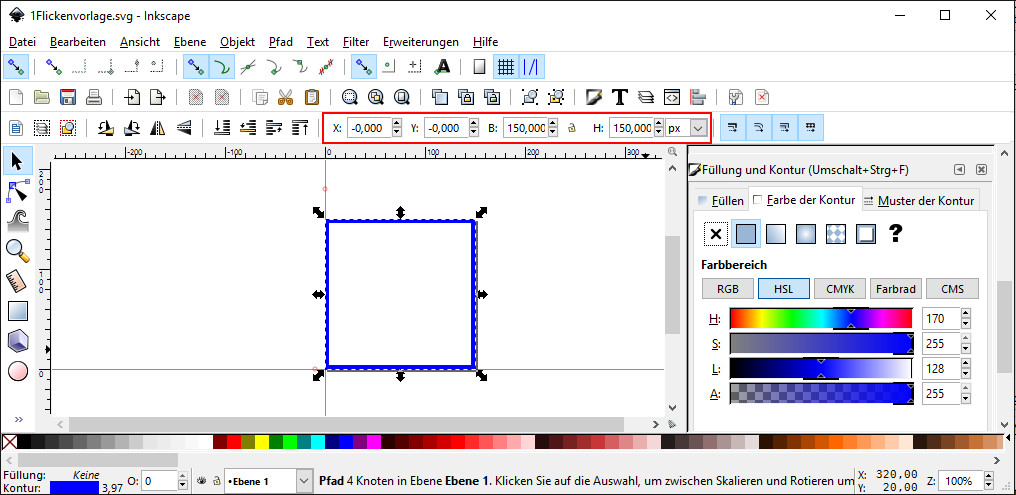Image resolution: width=1016 pixels, height=495 pixels.
Task: Select the RGB color mode button
Action: click(727, 289)
